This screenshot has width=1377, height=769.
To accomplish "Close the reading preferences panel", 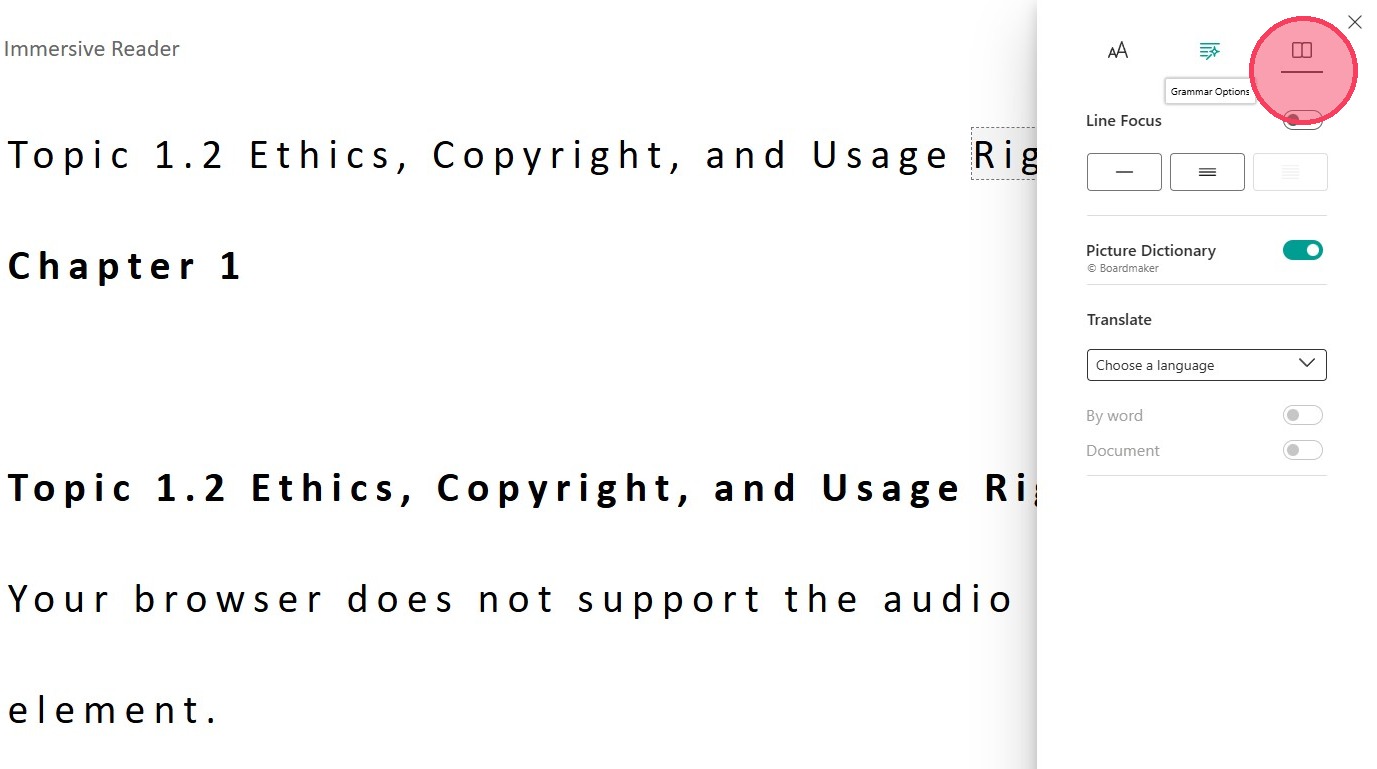I will coord(1355,22).
